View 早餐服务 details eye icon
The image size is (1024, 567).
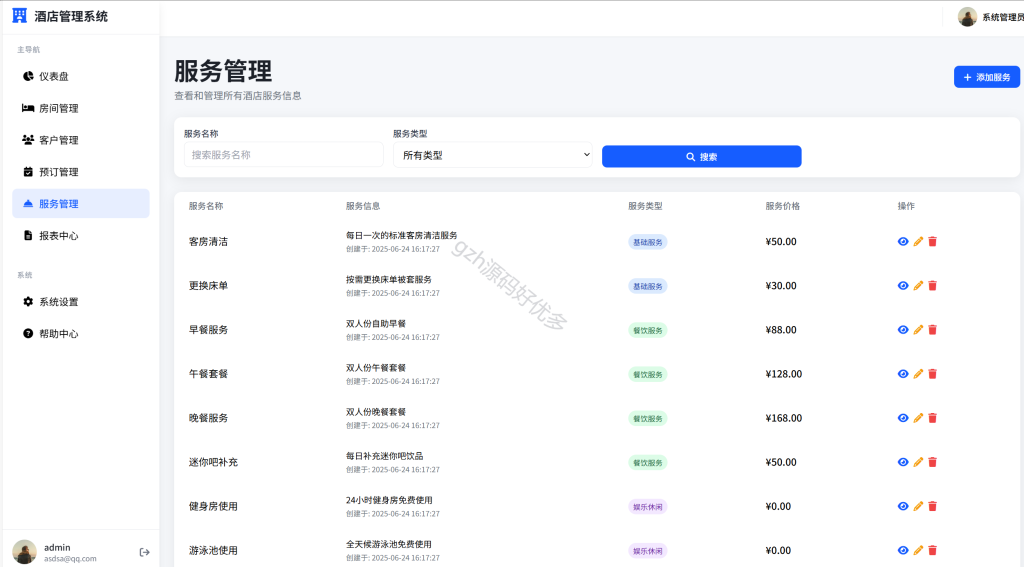(x=903, y=330)
